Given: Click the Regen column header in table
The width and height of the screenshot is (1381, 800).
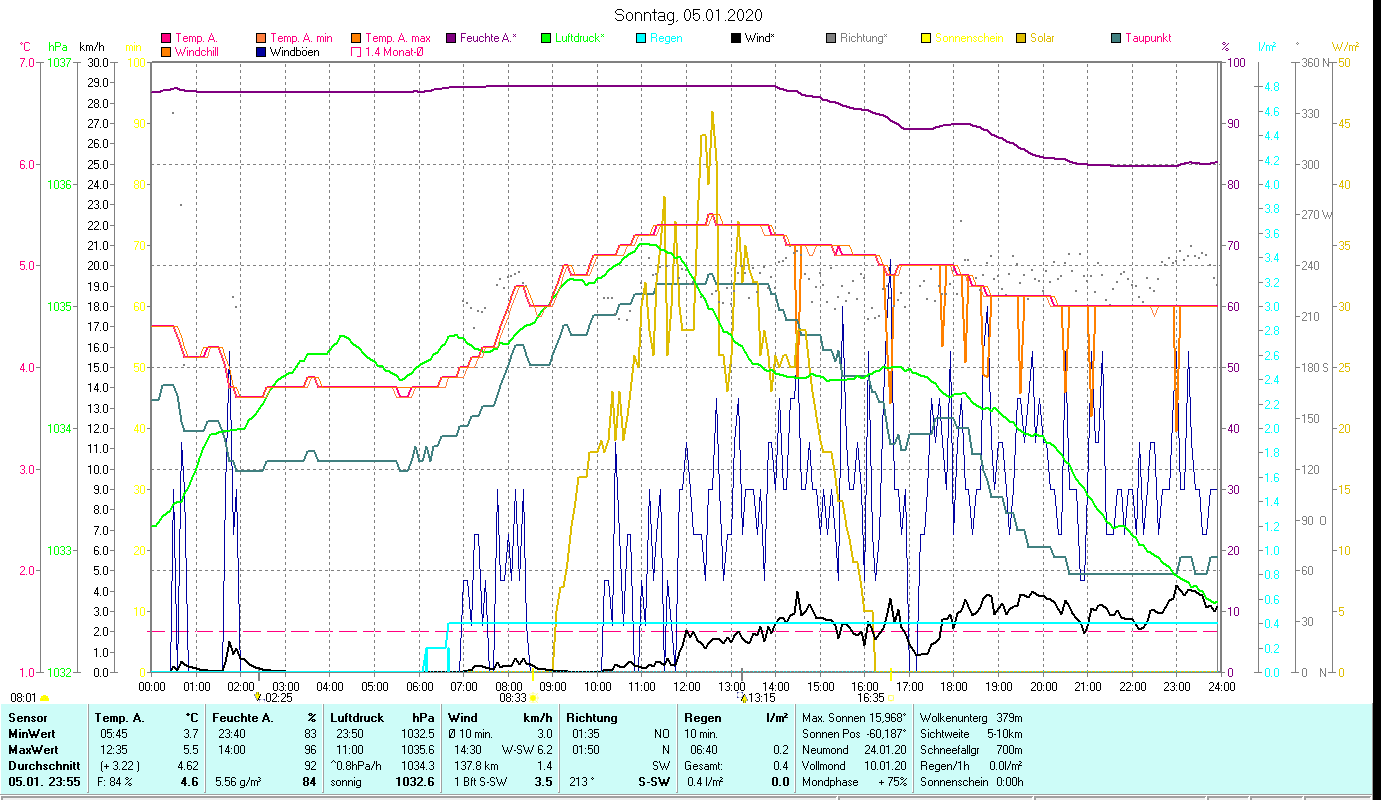Looking at the screenshot, I should coord(701,718).
